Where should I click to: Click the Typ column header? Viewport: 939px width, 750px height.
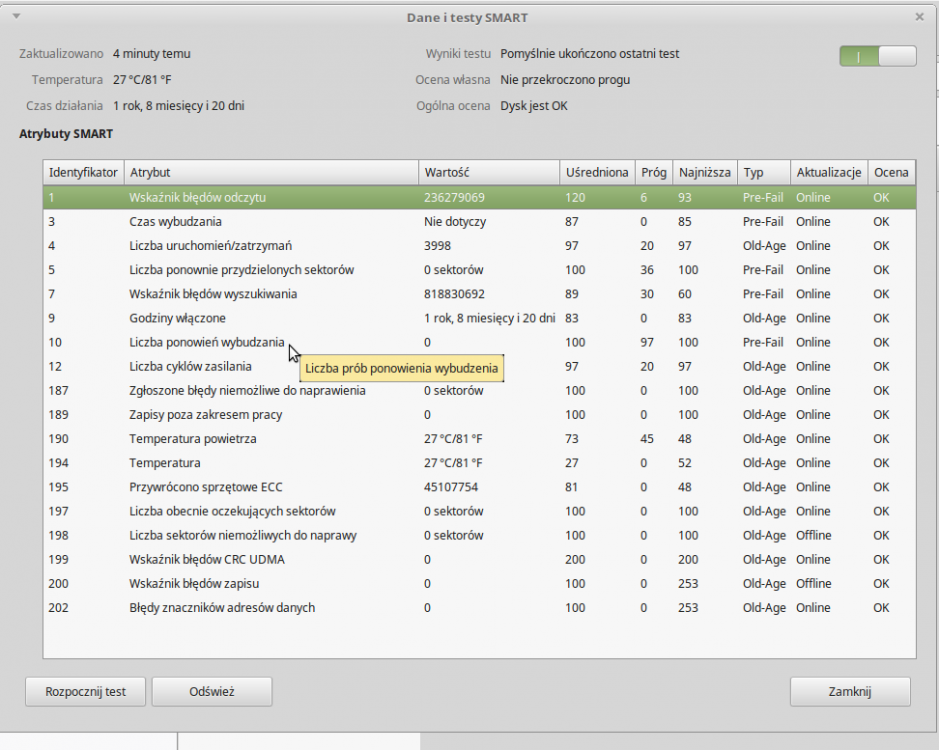click(x=763, y=173)
